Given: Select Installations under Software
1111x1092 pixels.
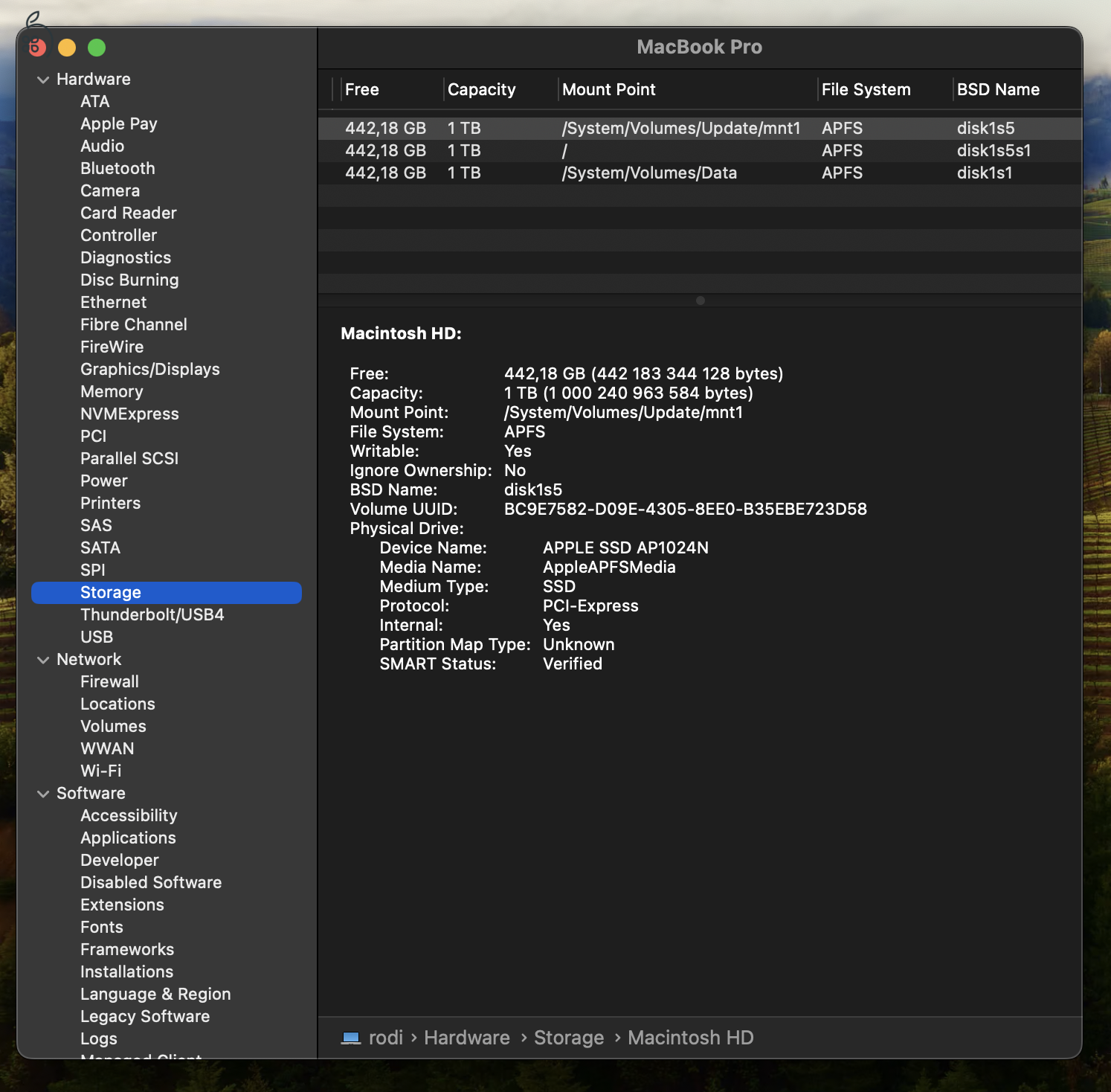Looking at the screenshot, I should point(126,971).
